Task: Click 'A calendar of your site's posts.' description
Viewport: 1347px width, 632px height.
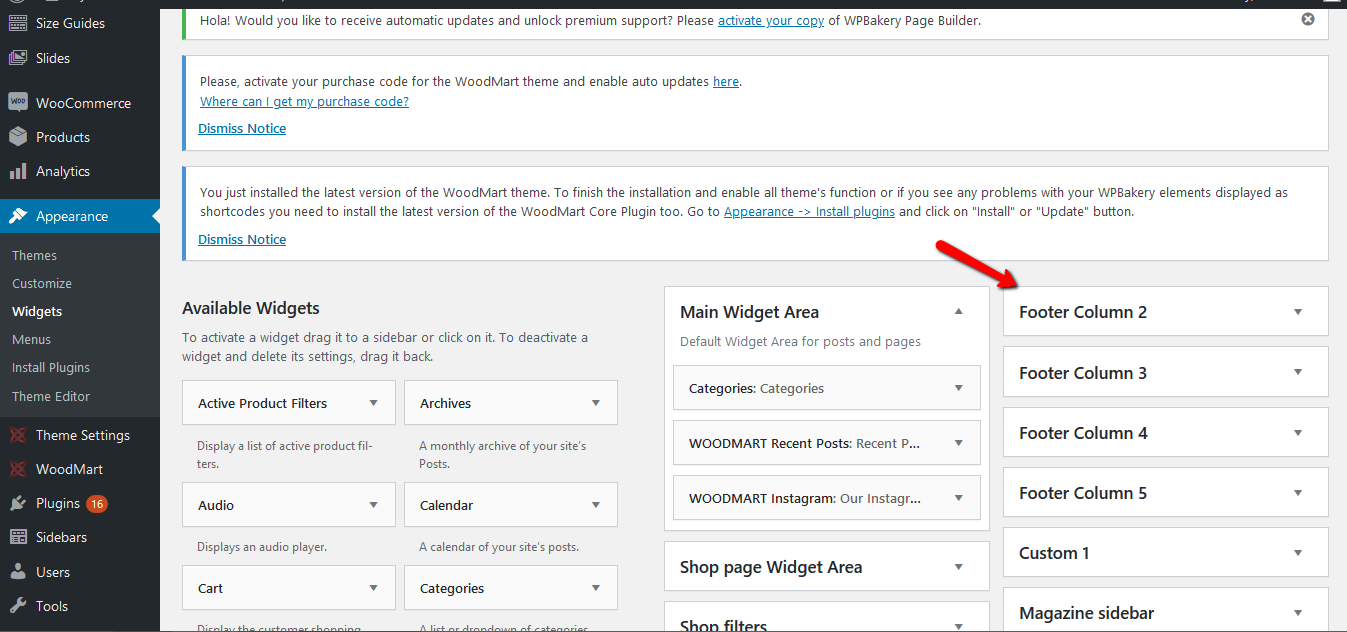Action: point(499,547)
